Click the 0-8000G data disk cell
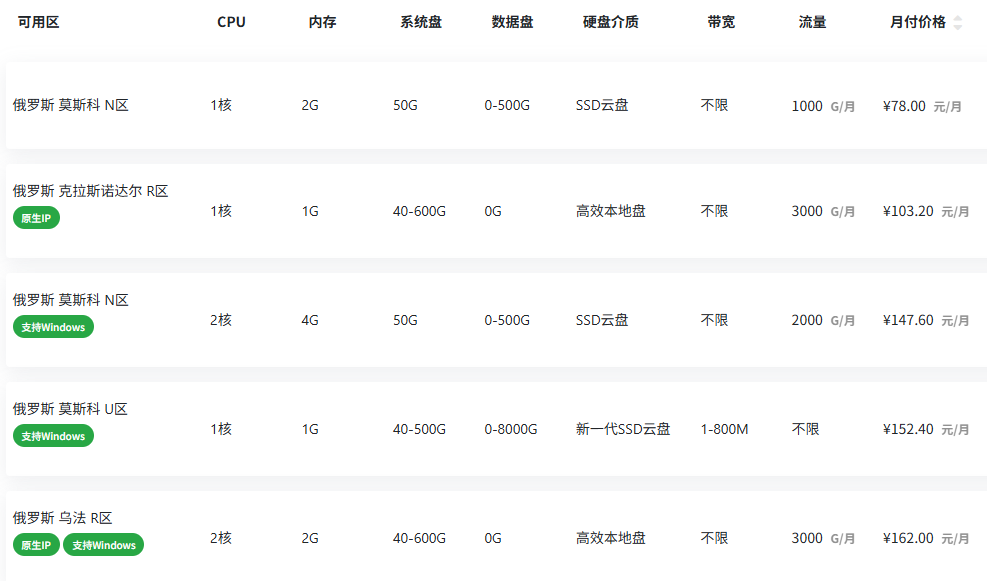 tap(510, 429)
